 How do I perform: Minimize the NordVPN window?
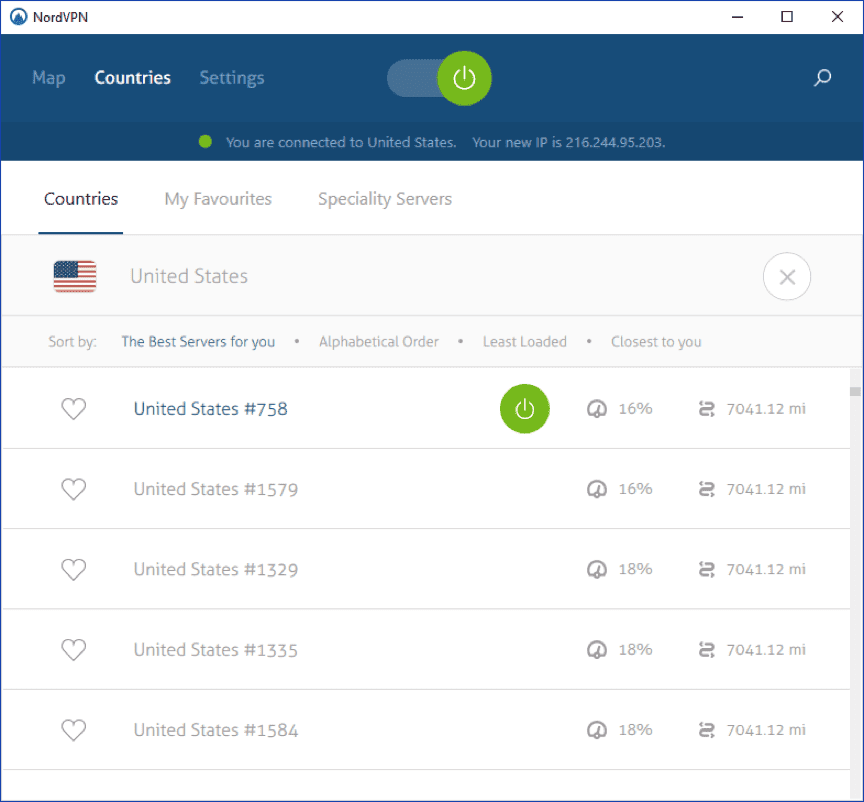(x=737, y=17)
